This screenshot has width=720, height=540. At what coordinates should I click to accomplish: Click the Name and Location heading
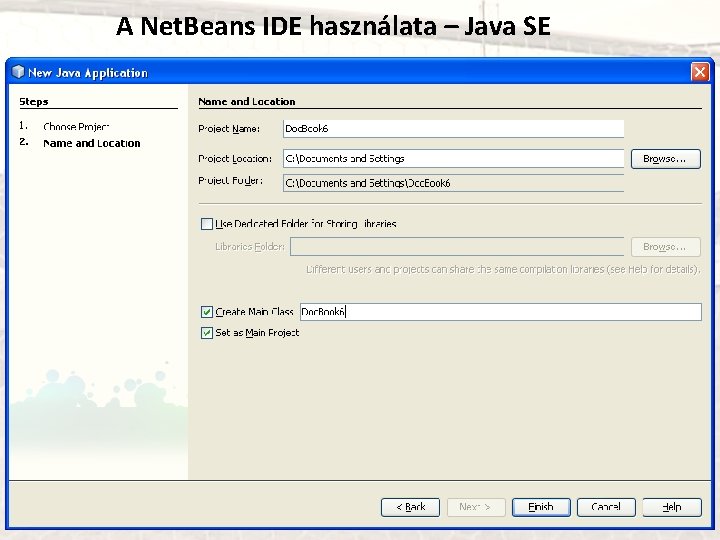(x=247, y=101)
